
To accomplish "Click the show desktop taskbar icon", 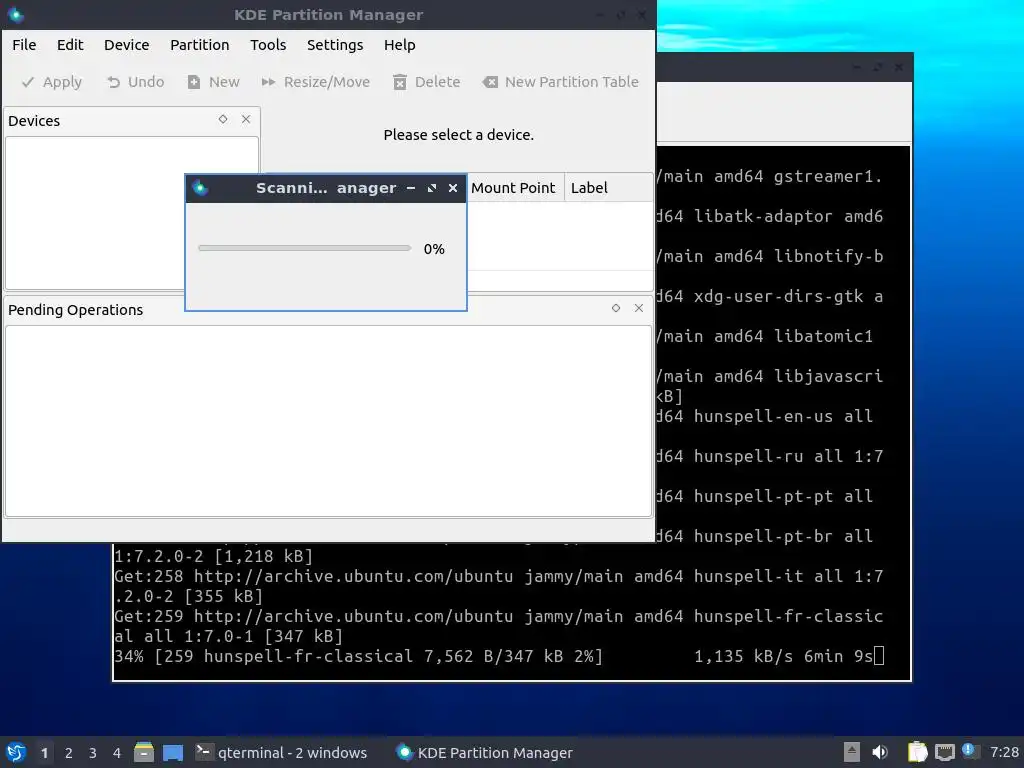I will coord(173,752).
